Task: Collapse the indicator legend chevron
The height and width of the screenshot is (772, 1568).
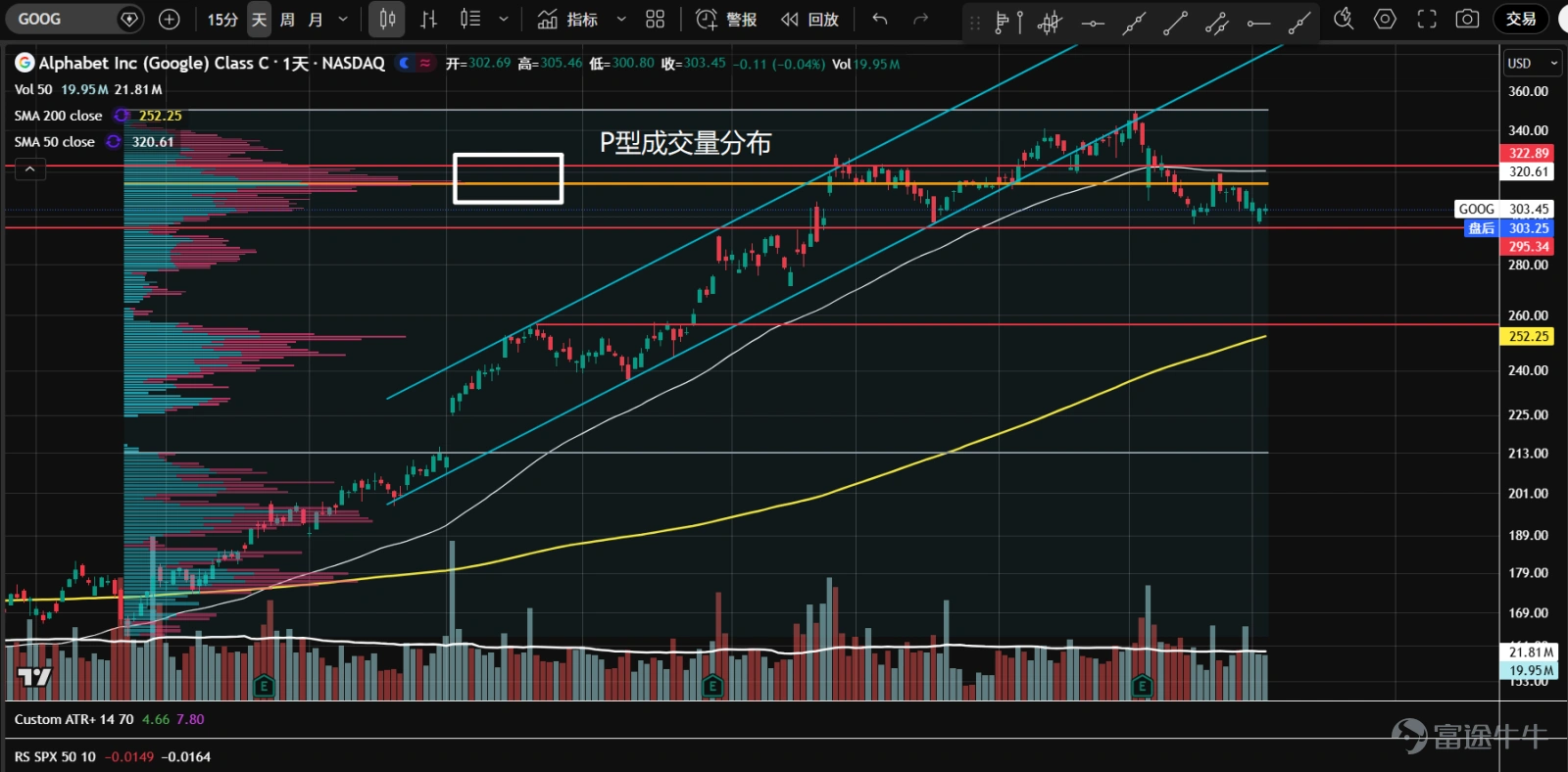Action: [30, 169]
